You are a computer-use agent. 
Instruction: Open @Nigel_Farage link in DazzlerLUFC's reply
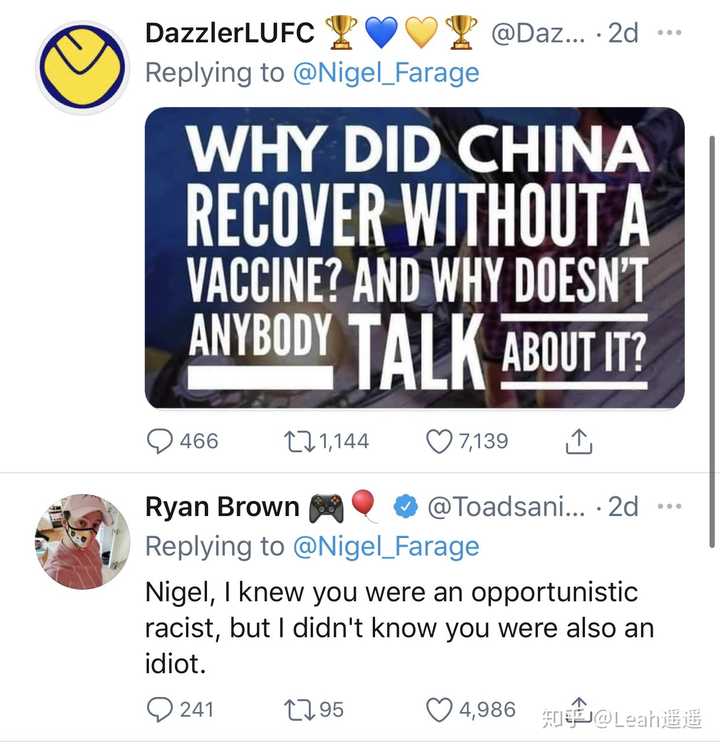[x=385, y=73]
